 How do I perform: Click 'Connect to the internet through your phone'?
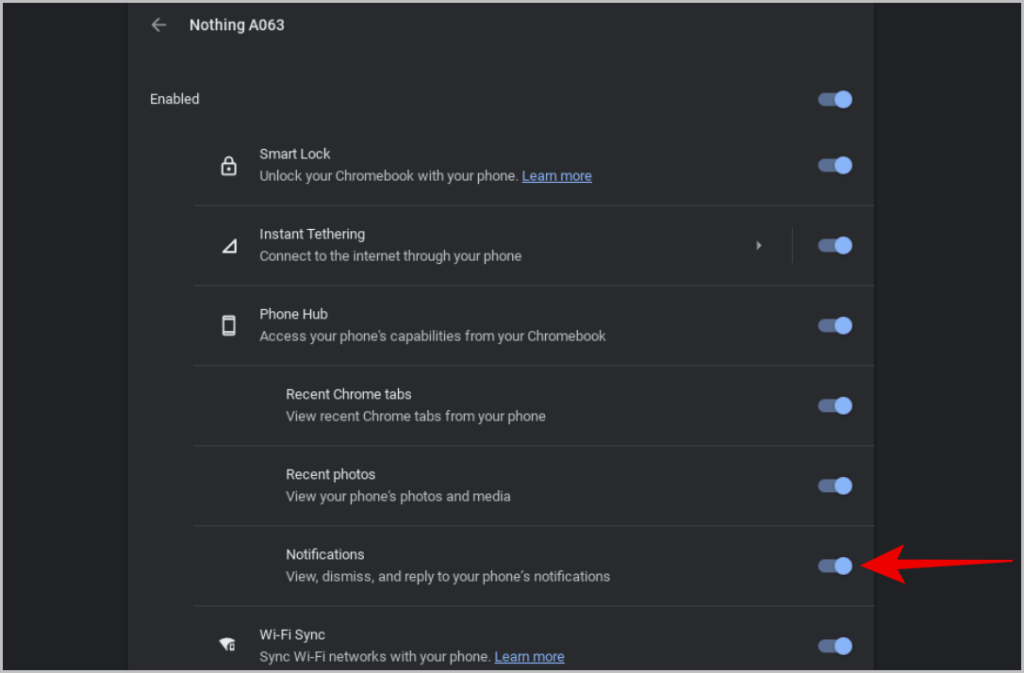[391, 257]
